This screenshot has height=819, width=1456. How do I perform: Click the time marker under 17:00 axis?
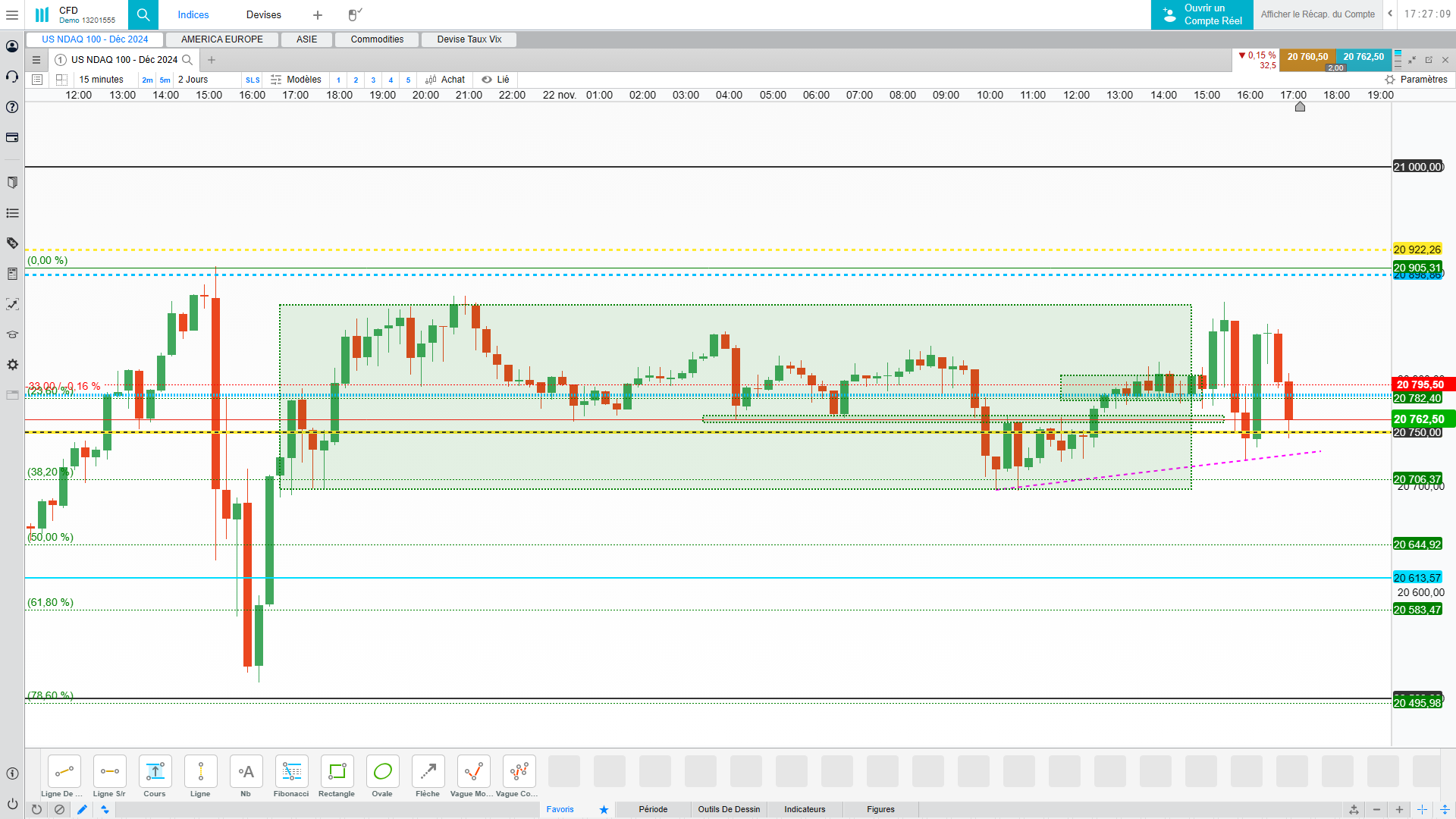click(1300, 107)
